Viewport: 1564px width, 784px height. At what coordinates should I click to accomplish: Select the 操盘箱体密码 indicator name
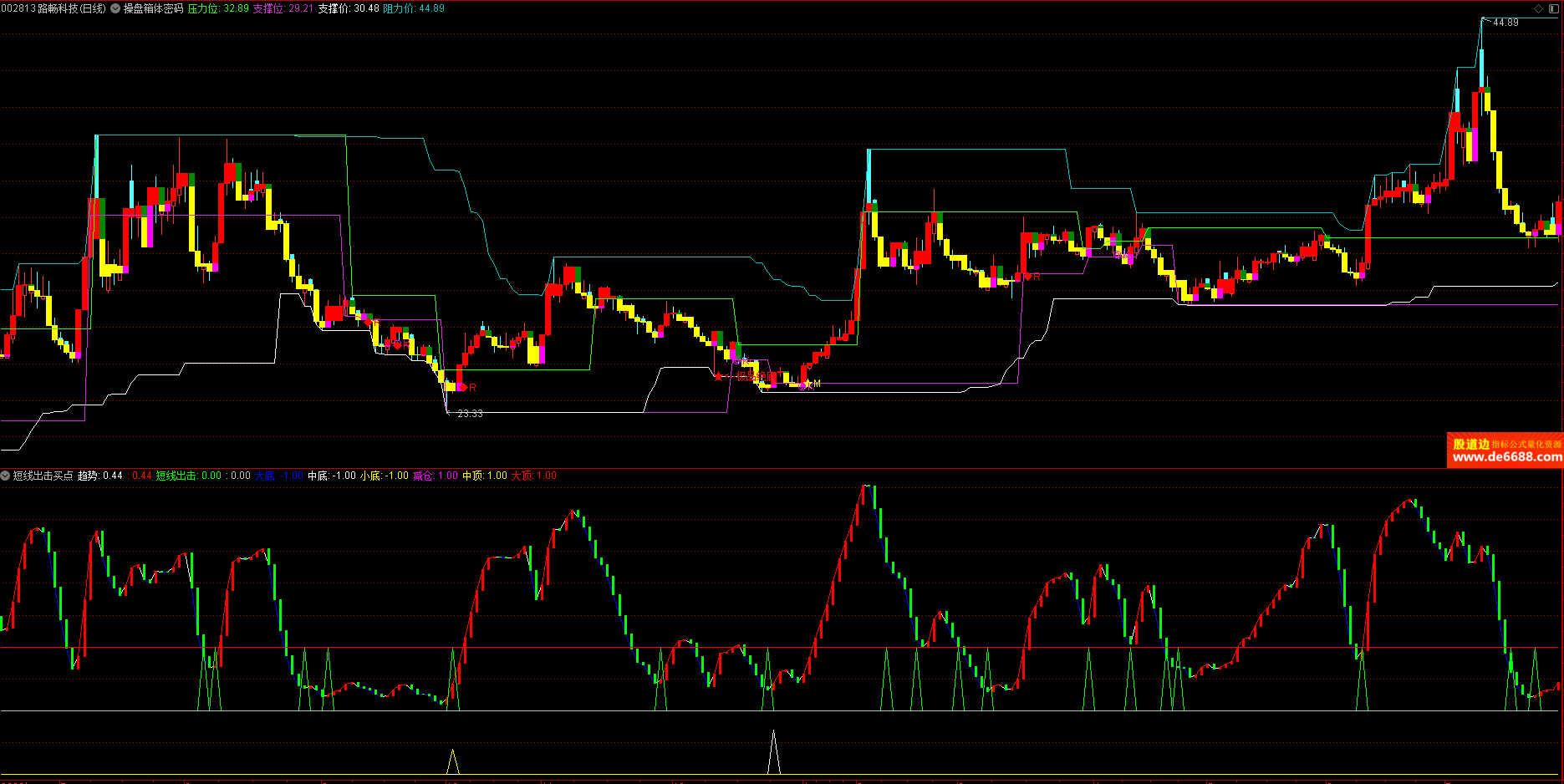[153, 8]
